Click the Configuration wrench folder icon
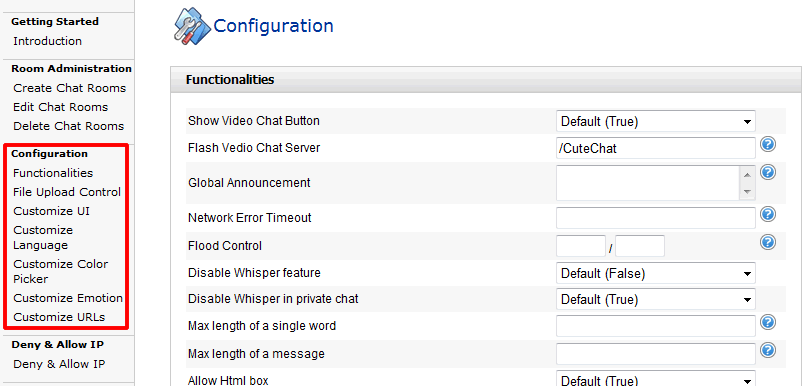Viewport: 809px width, 386px height. (192, 25)
